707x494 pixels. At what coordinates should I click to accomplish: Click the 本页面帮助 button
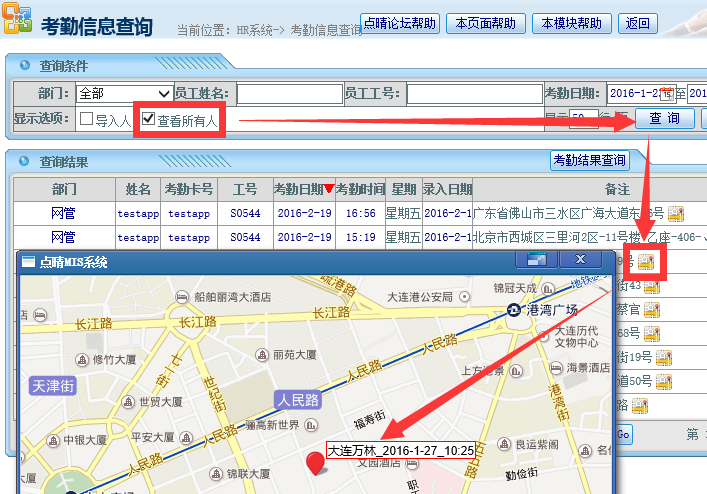(x=486, y=23)
